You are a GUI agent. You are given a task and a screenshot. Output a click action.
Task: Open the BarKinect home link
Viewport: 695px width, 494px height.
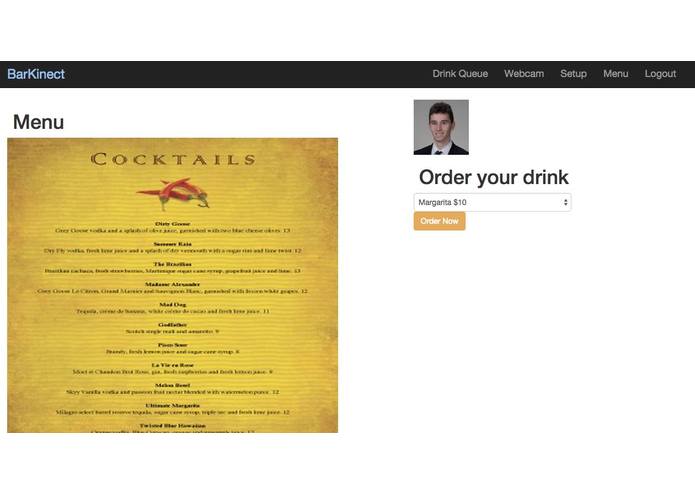36,74
